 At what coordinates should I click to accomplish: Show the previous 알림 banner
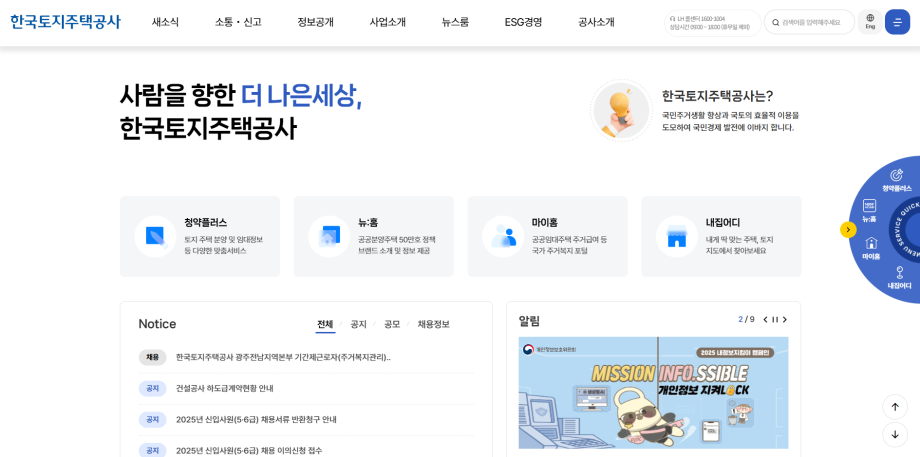(765, 320)
